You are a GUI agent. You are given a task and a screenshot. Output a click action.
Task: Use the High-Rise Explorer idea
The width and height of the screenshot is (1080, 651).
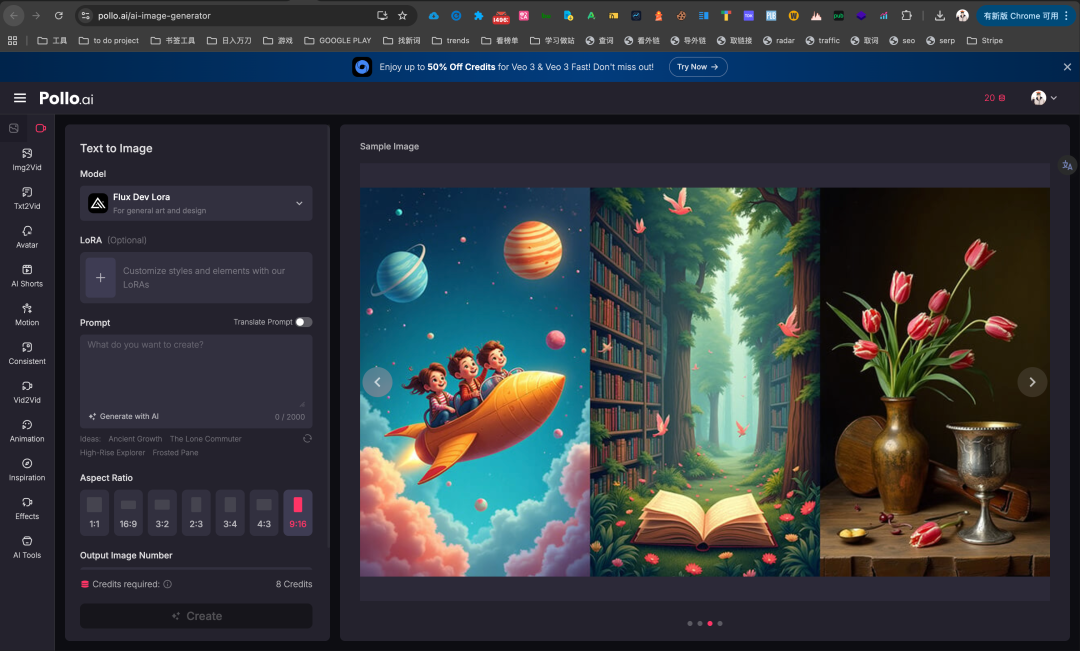[112, 453]
